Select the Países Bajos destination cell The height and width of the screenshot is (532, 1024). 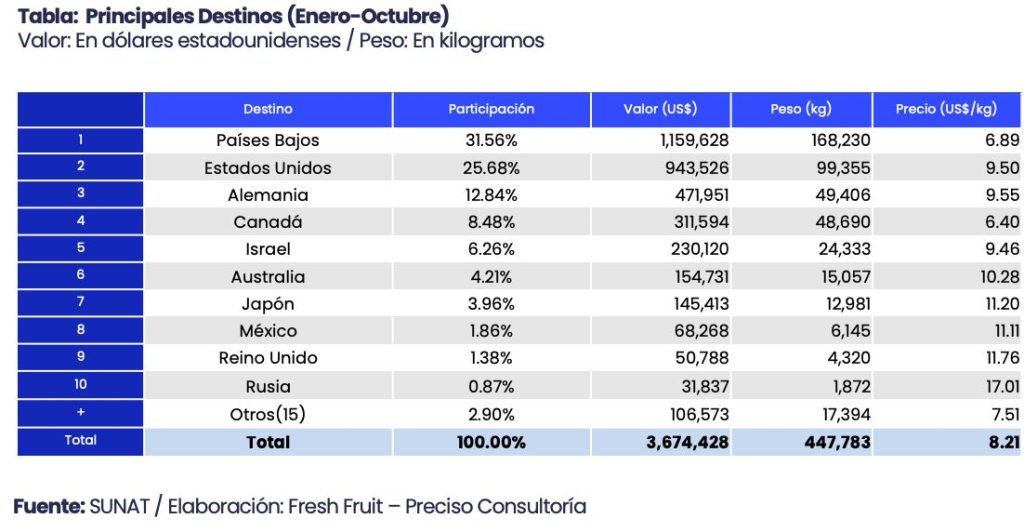(x=268, y=141)
